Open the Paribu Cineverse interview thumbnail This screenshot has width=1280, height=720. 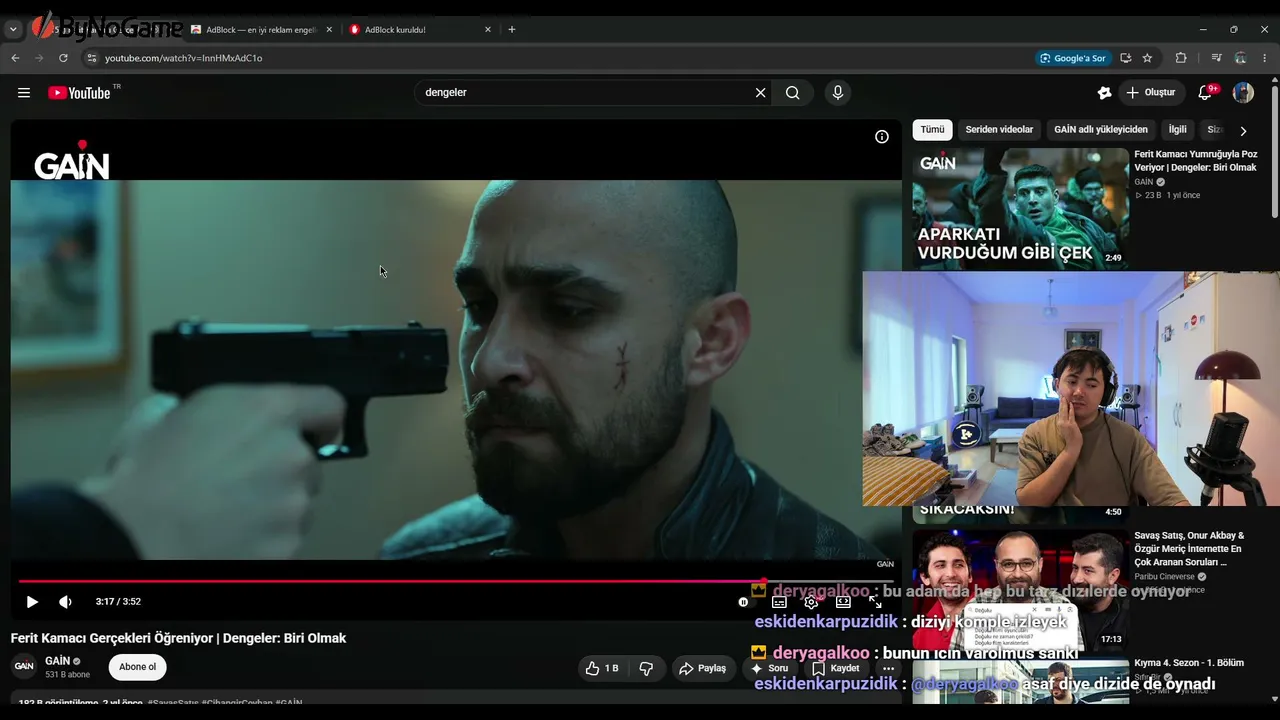click(x=1020, y=589)
